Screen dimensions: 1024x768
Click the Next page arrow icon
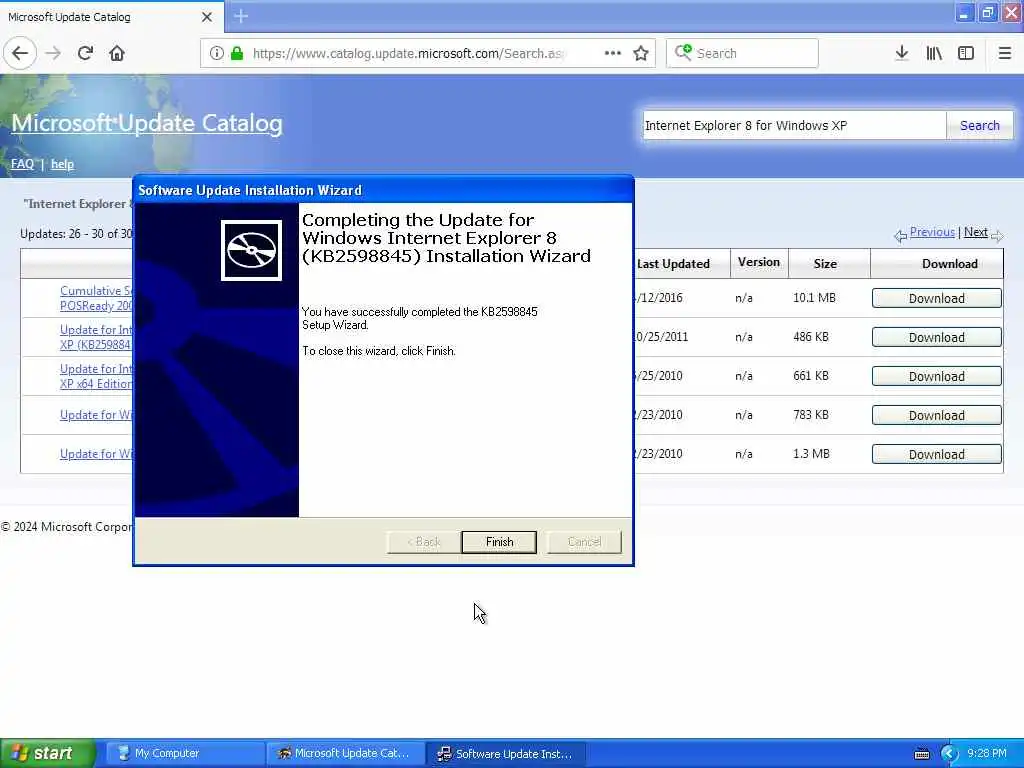coord(997,236)
